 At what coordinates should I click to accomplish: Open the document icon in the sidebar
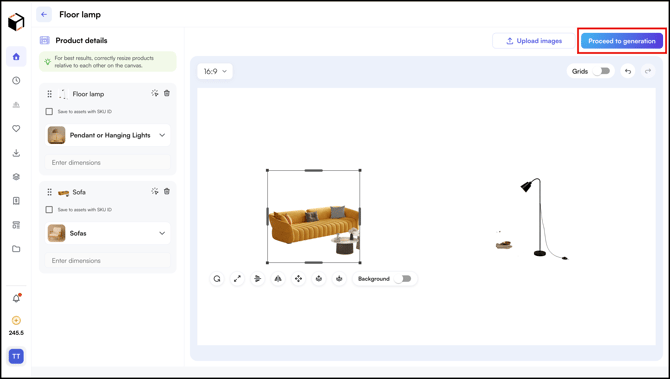16,201
